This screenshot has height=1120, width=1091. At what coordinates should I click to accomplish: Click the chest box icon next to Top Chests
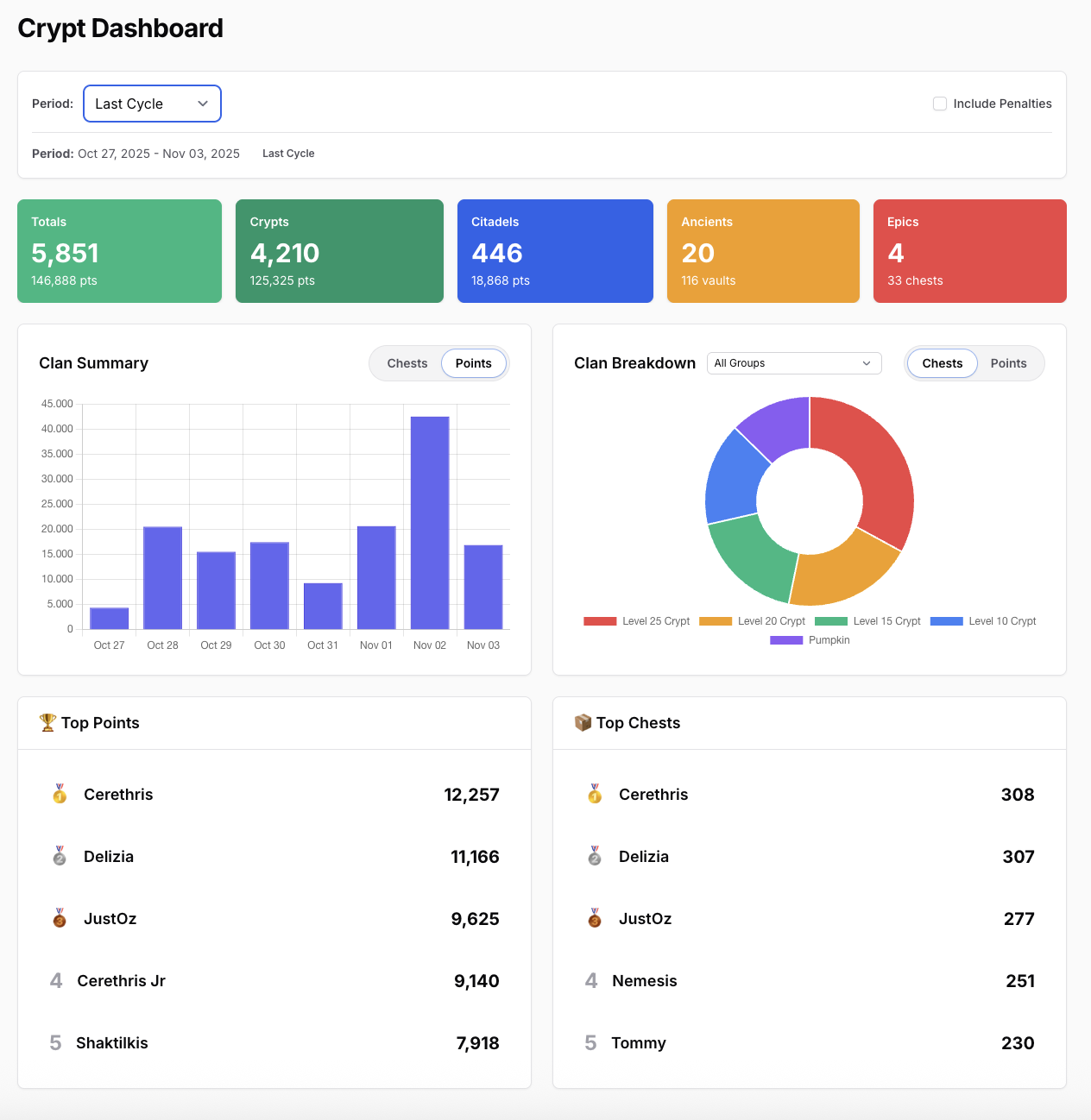click(x=583, y=722)
